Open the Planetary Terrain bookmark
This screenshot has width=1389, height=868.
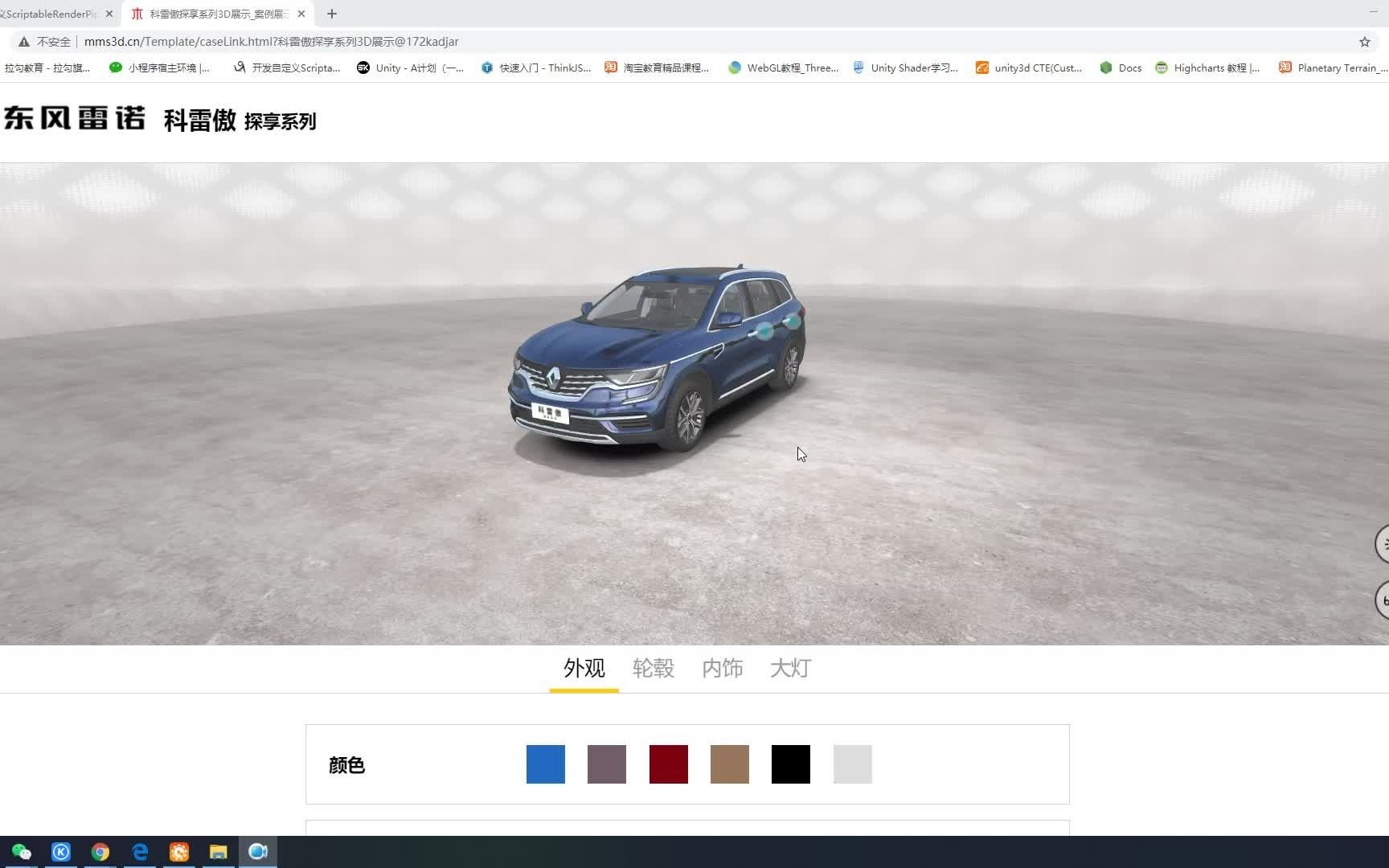[x=1333, y=68]
